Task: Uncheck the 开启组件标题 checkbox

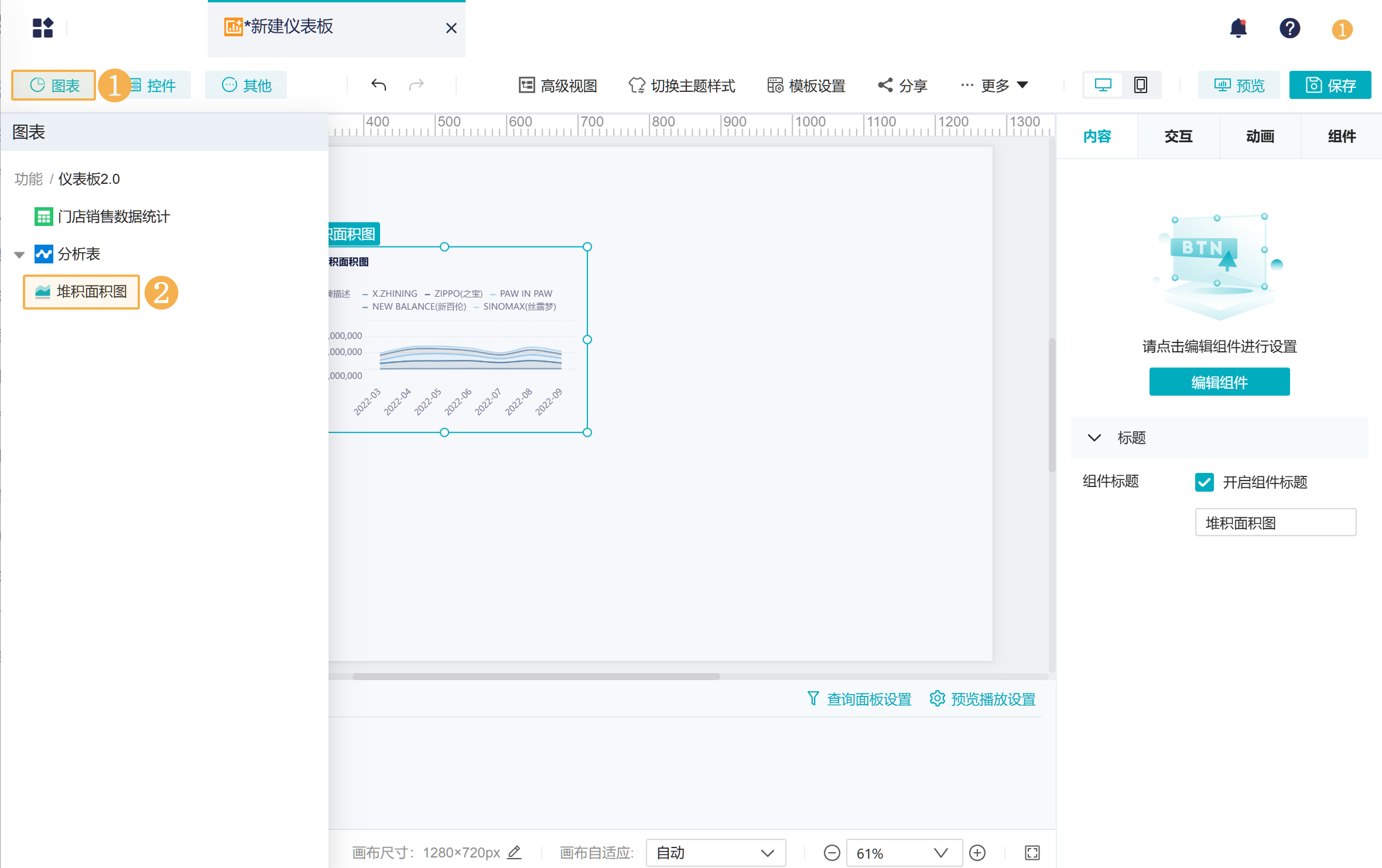Action: 1204,482
